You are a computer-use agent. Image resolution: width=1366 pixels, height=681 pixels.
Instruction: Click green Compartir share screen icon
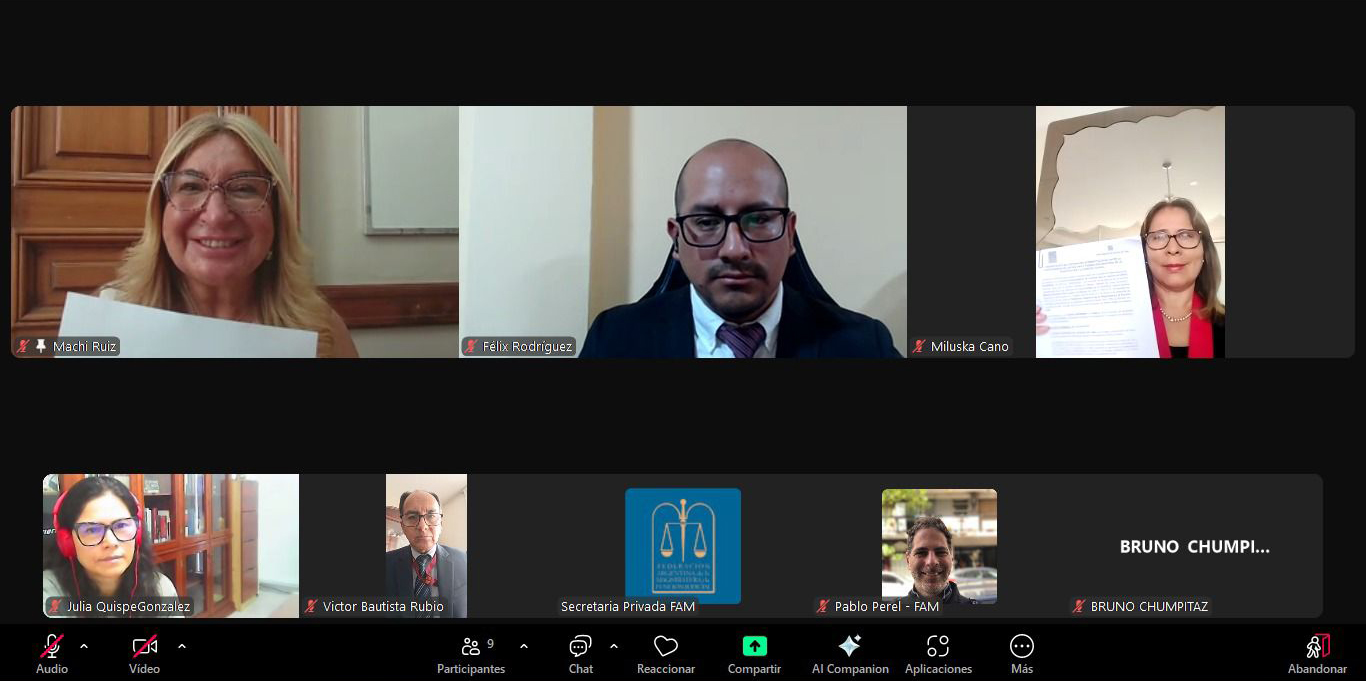[x=754, y=646]
